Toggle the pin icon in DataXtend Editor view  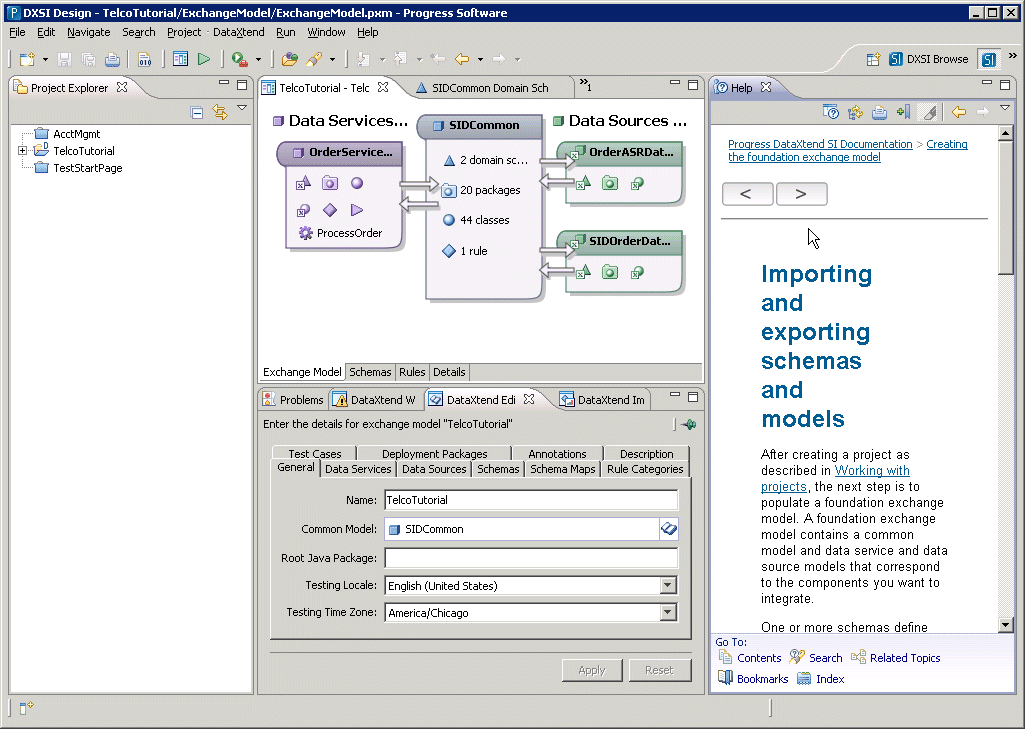[688, 424]
